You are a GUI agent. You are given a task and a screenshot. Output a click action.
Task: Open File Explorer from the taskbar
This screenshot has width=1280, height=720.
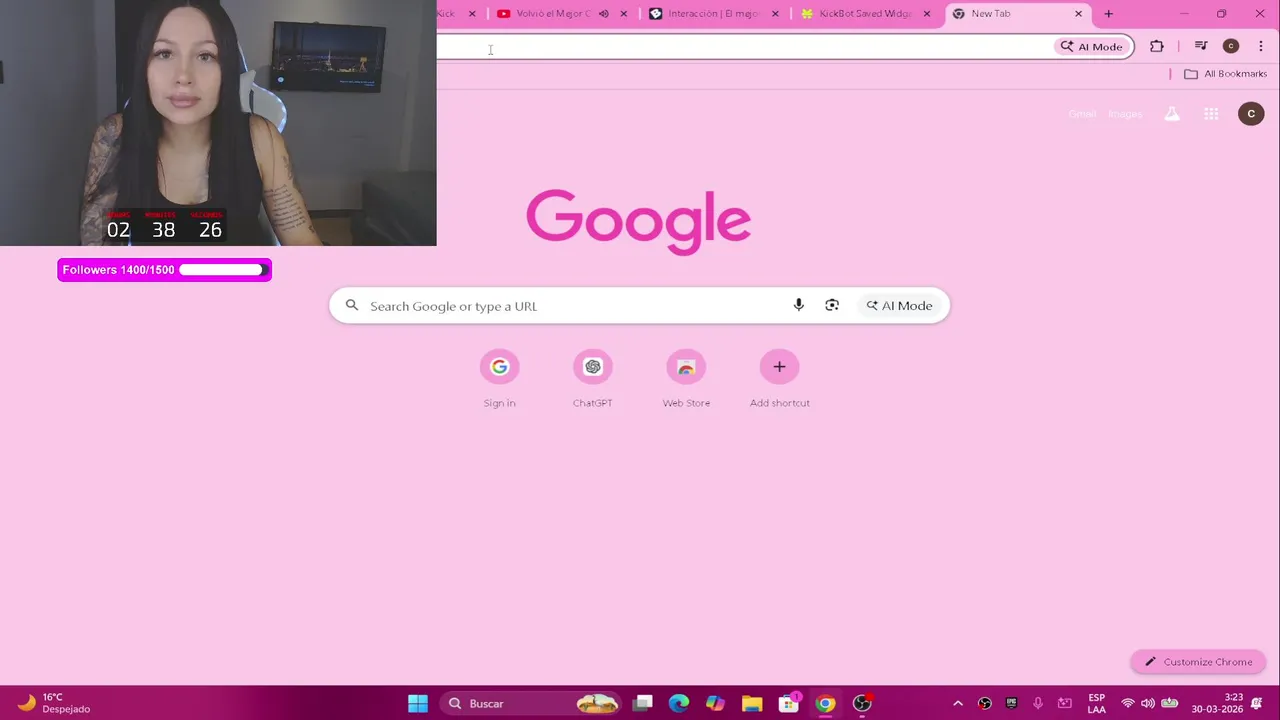tap(752, 704)
